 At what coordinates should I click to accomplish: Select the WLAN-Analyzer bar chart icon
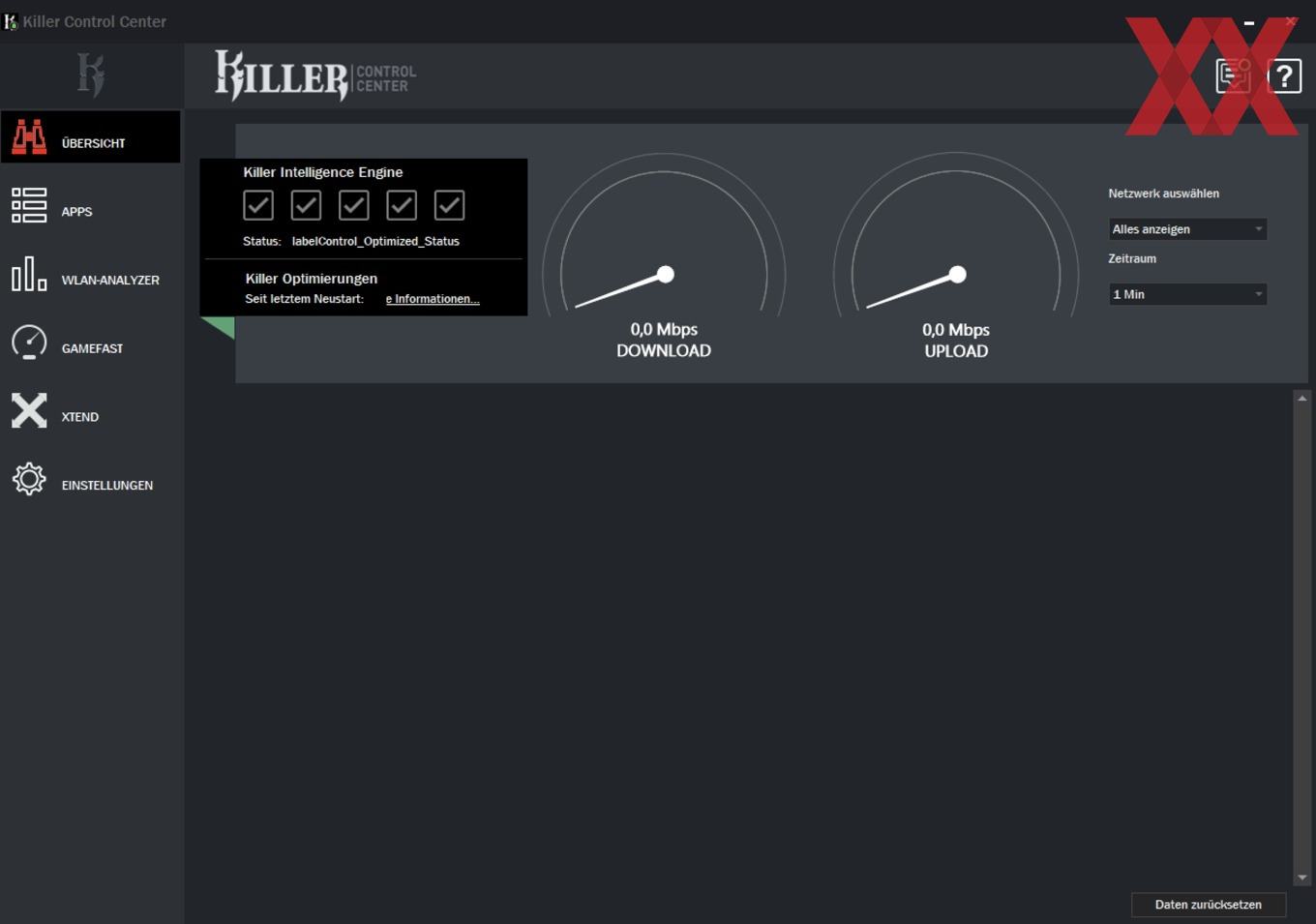29,274
